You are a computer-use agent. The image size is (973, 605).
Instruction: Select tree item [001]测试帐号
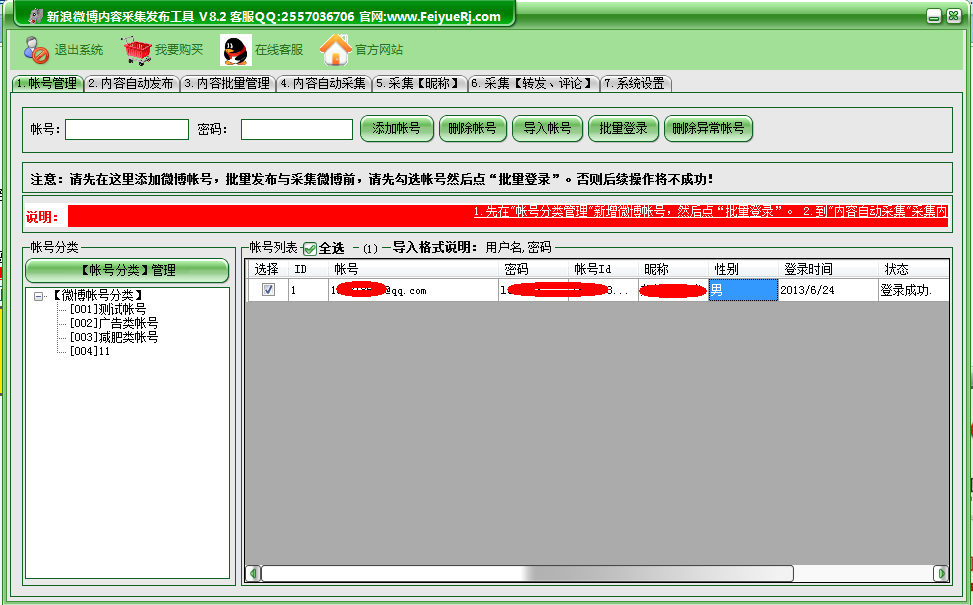coord(108,309)
